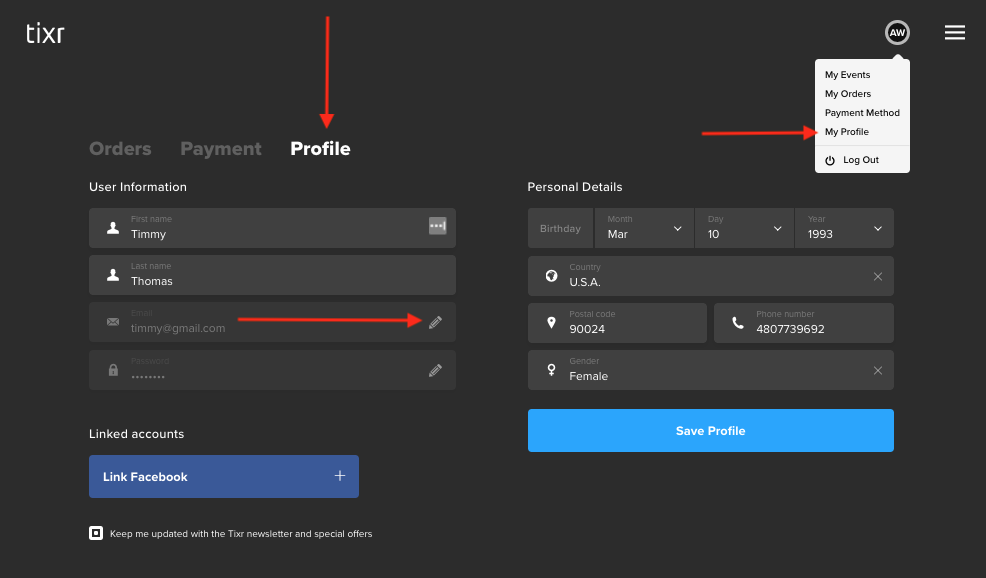Open the birthday Day dropdown

pyautogui.click(x=745, y=228)
